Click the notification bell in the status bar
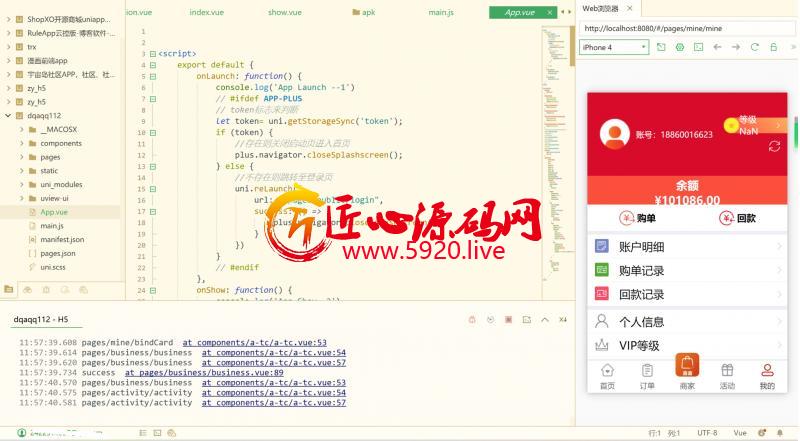The image size is (800, 441). coord(780,433)
